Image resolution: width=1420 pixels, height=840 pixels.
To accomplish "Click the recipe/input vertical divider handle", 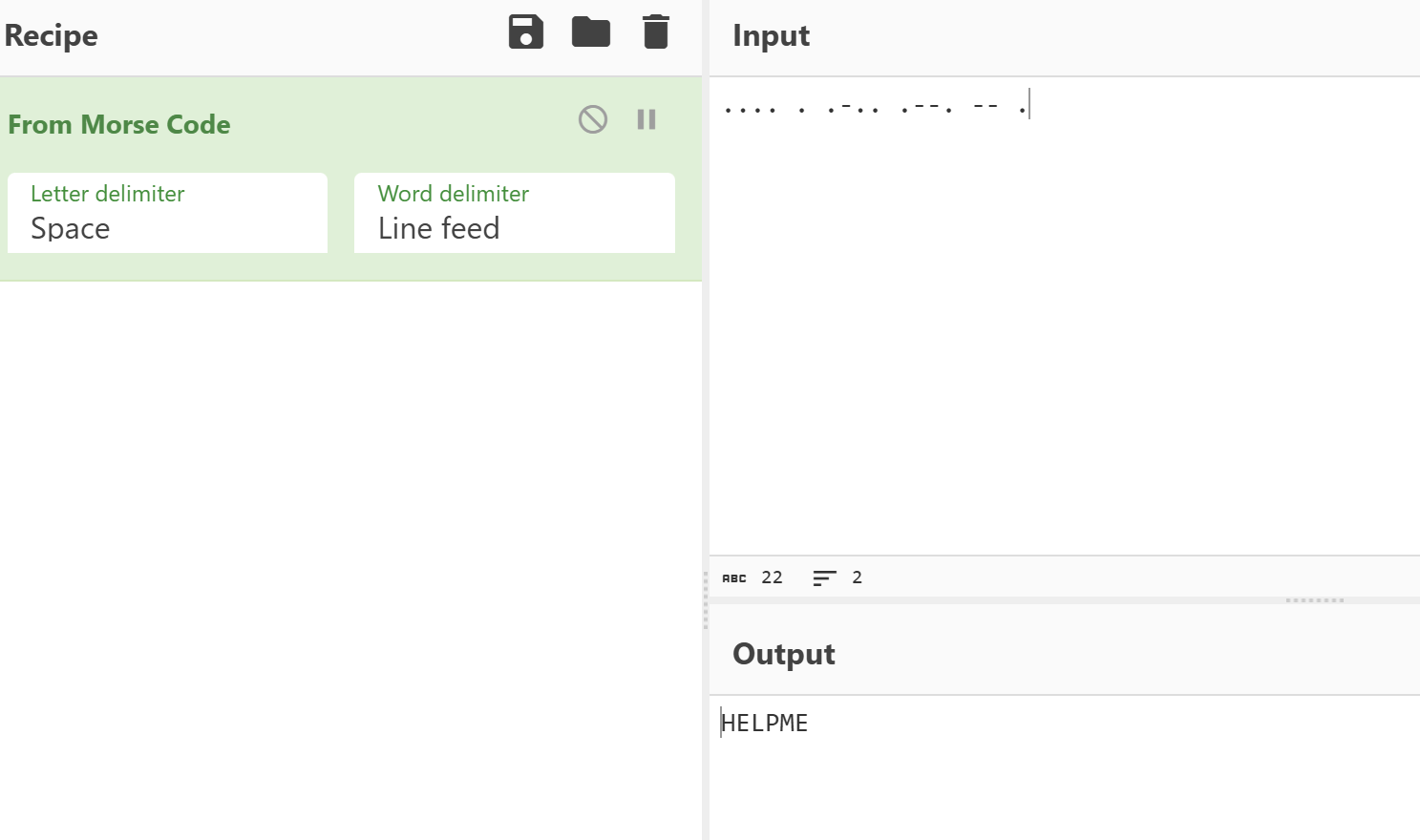I will 706,599.
